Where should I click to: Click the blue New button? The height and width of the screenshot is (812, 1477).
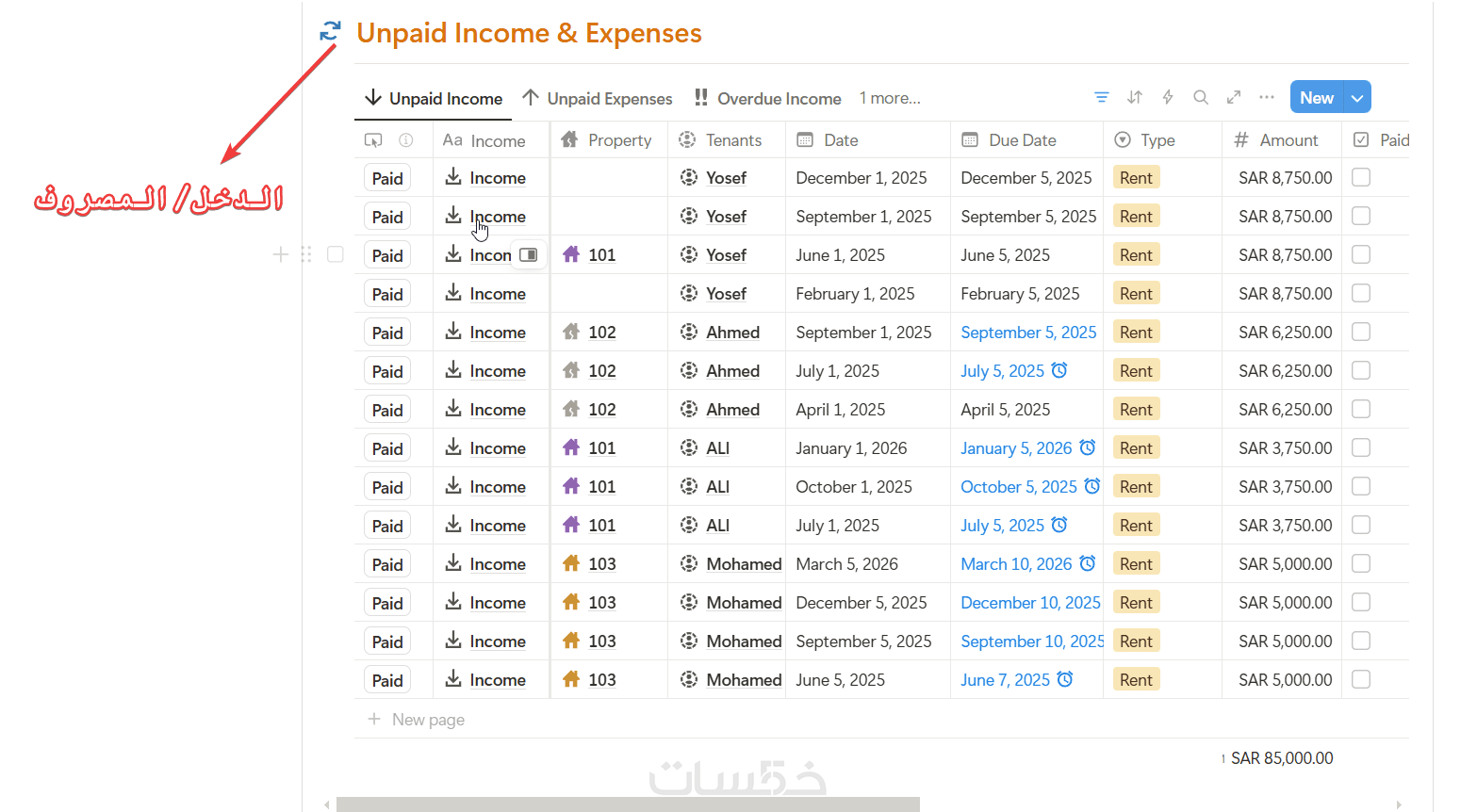1316,97
